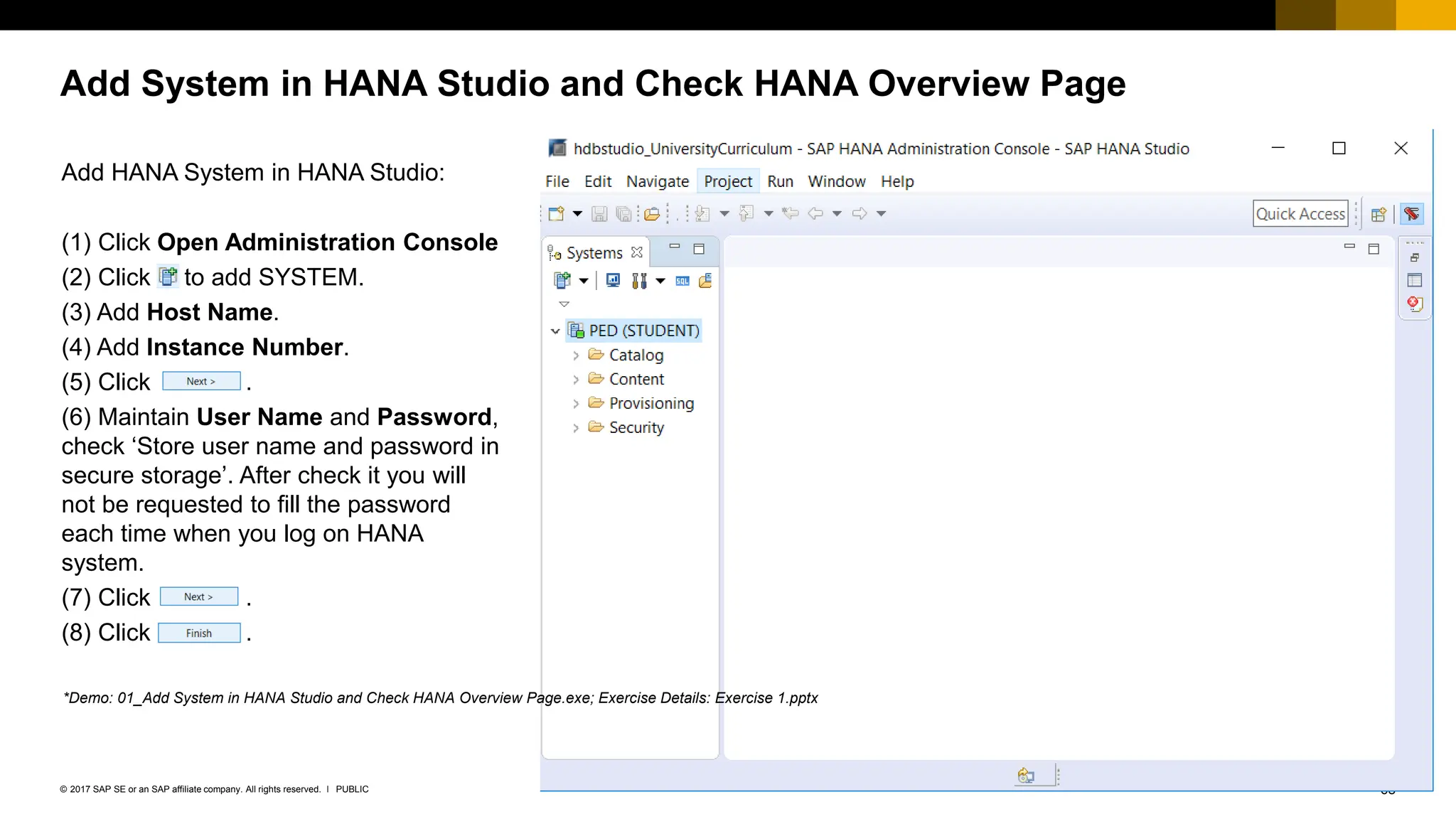Viewport: 1456px width, 819px height.
Task: Select the SAP HANA Administration Console perspective icon
Action: [1412, 214]
